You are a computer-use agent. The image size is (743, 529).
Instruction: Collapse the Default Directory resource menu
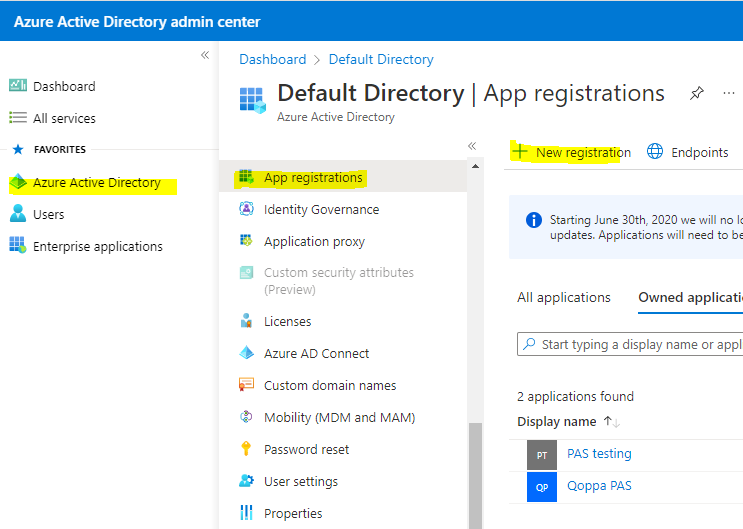[x=471, y=146]
